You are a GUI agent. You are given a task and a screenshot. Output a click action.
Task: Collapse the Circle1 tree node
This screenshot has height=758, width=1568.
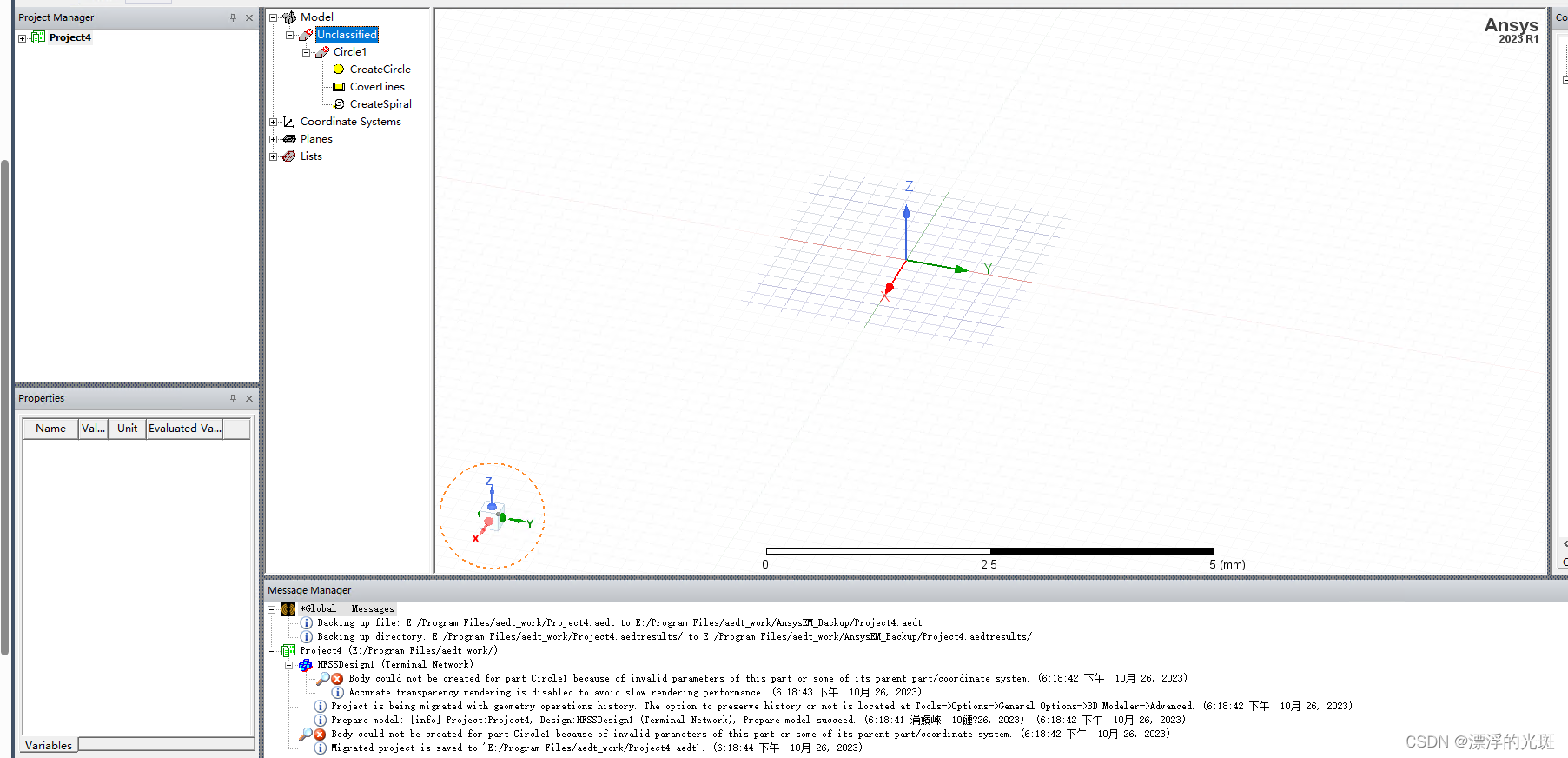click(x=306, y=52)
